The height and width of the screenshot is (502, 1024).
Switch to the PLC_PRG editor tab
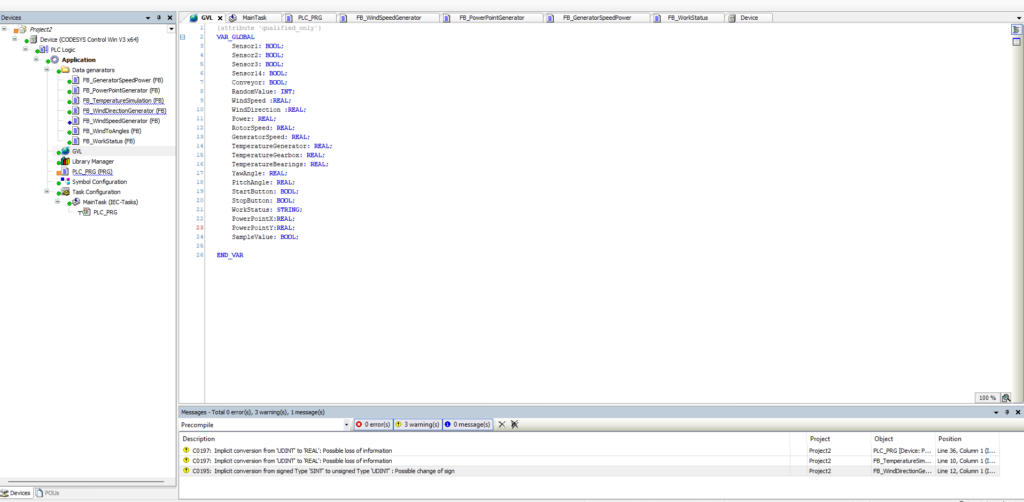[309, 18]
